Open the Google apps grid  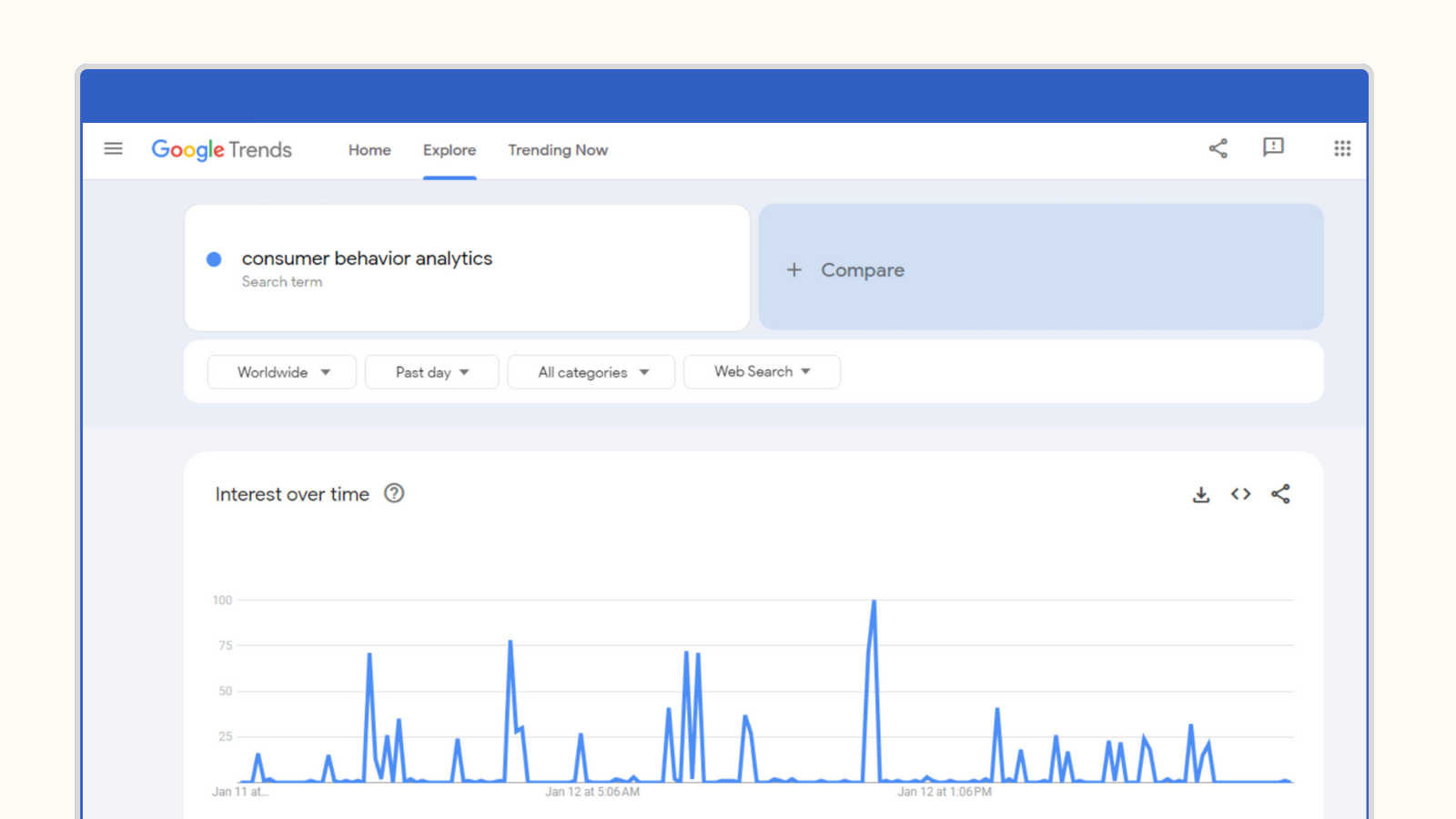pyautogui.click(x=1342, y=148)
